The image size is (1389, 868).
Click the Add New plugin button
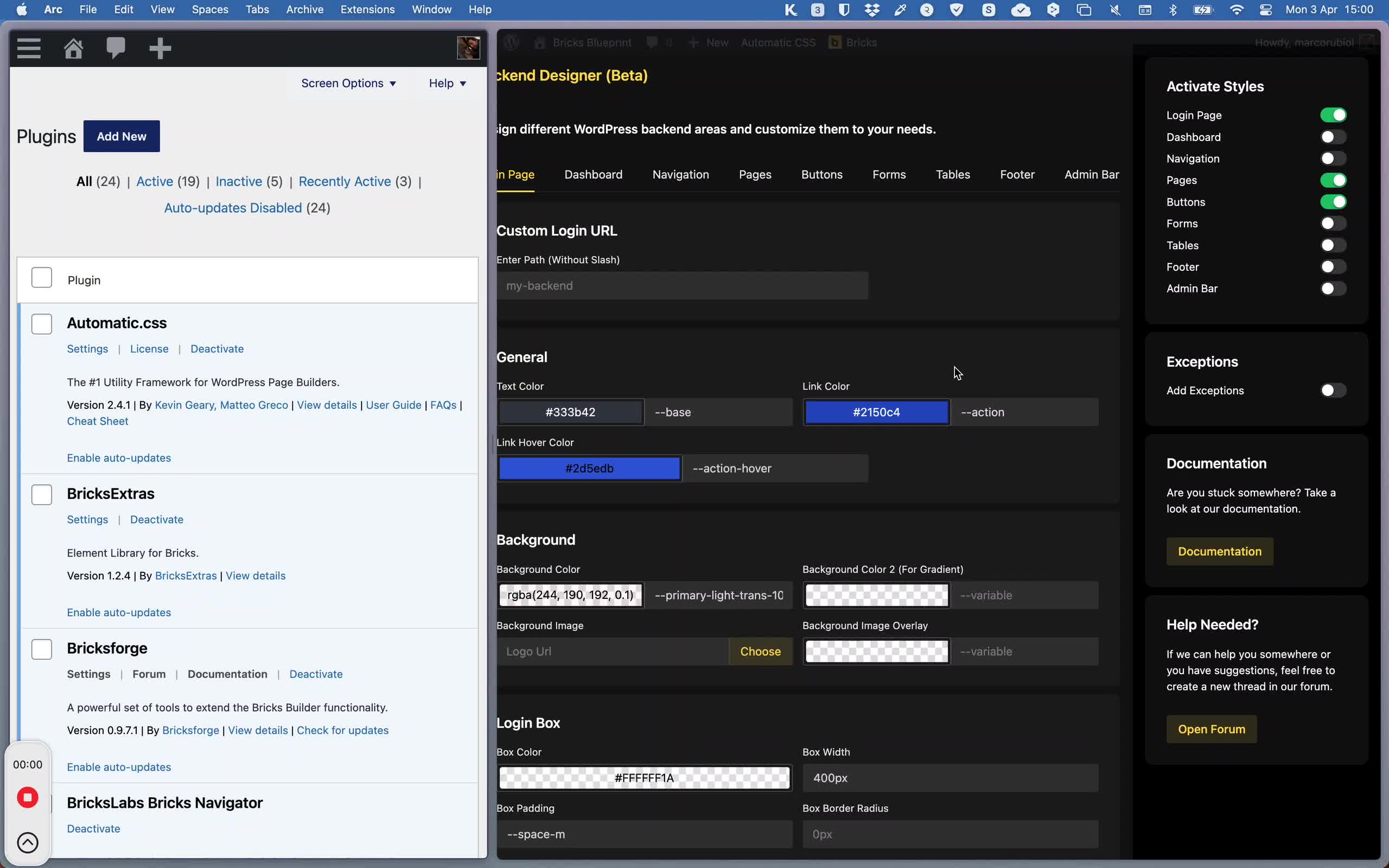pos(122,136)
